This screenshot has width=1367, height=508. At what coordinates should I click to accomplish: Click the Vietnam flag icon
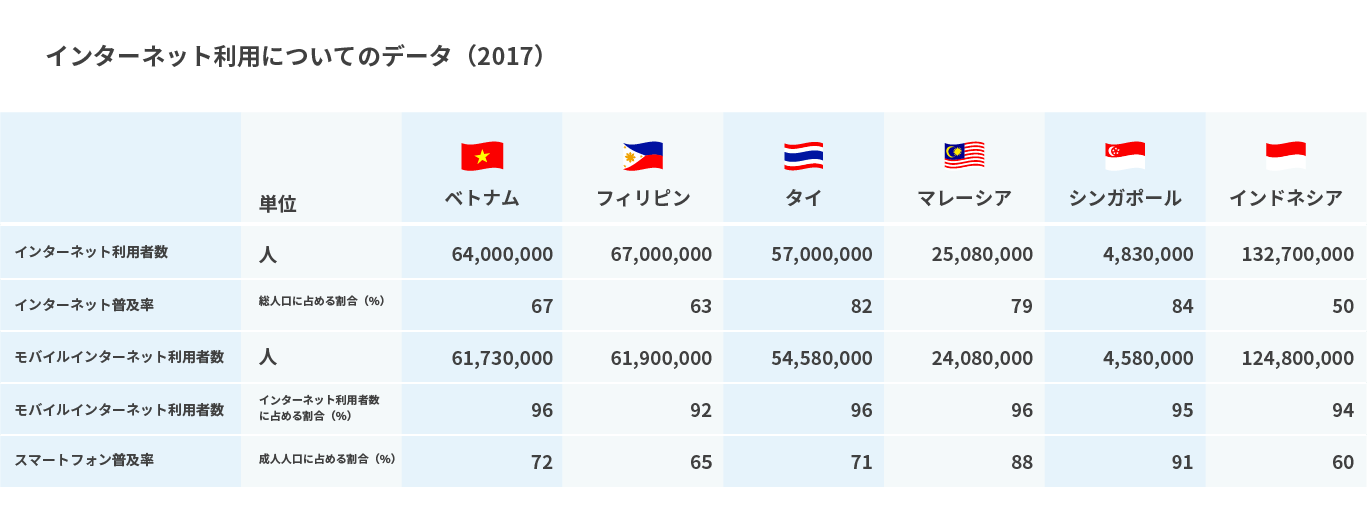point(482,156)
